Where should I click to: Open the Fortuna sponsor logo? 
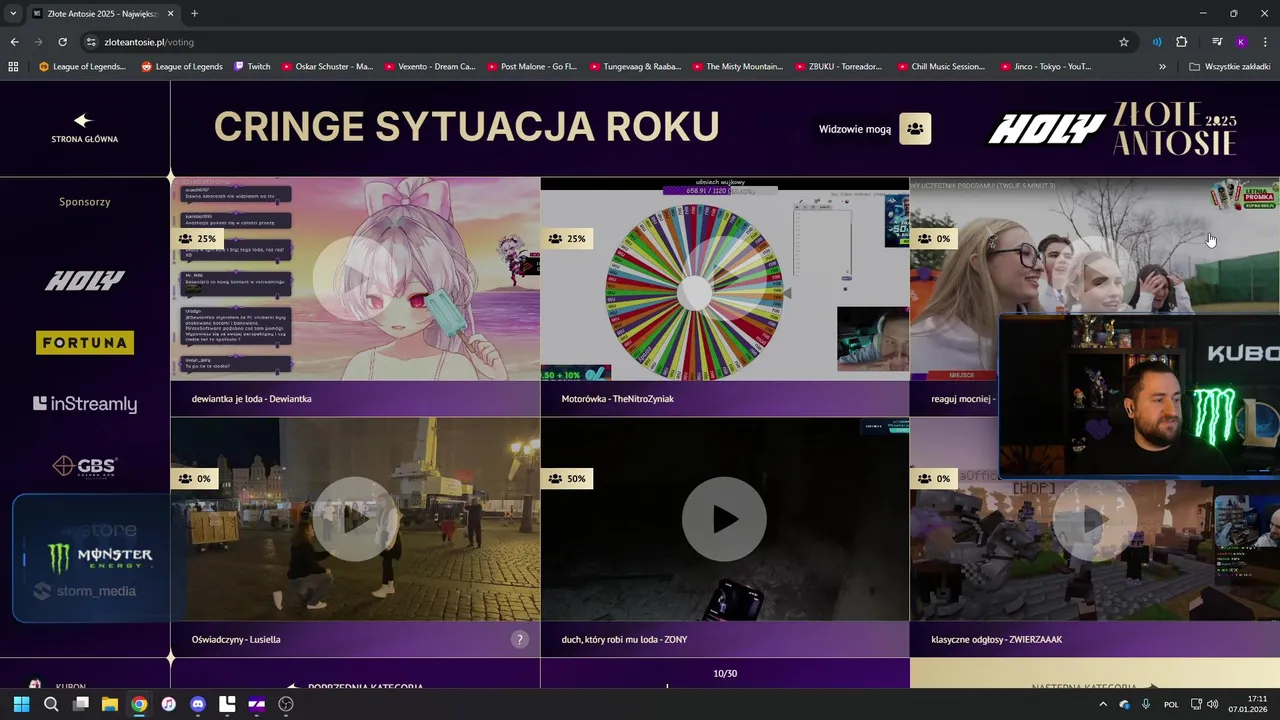[x=85, y=343]
